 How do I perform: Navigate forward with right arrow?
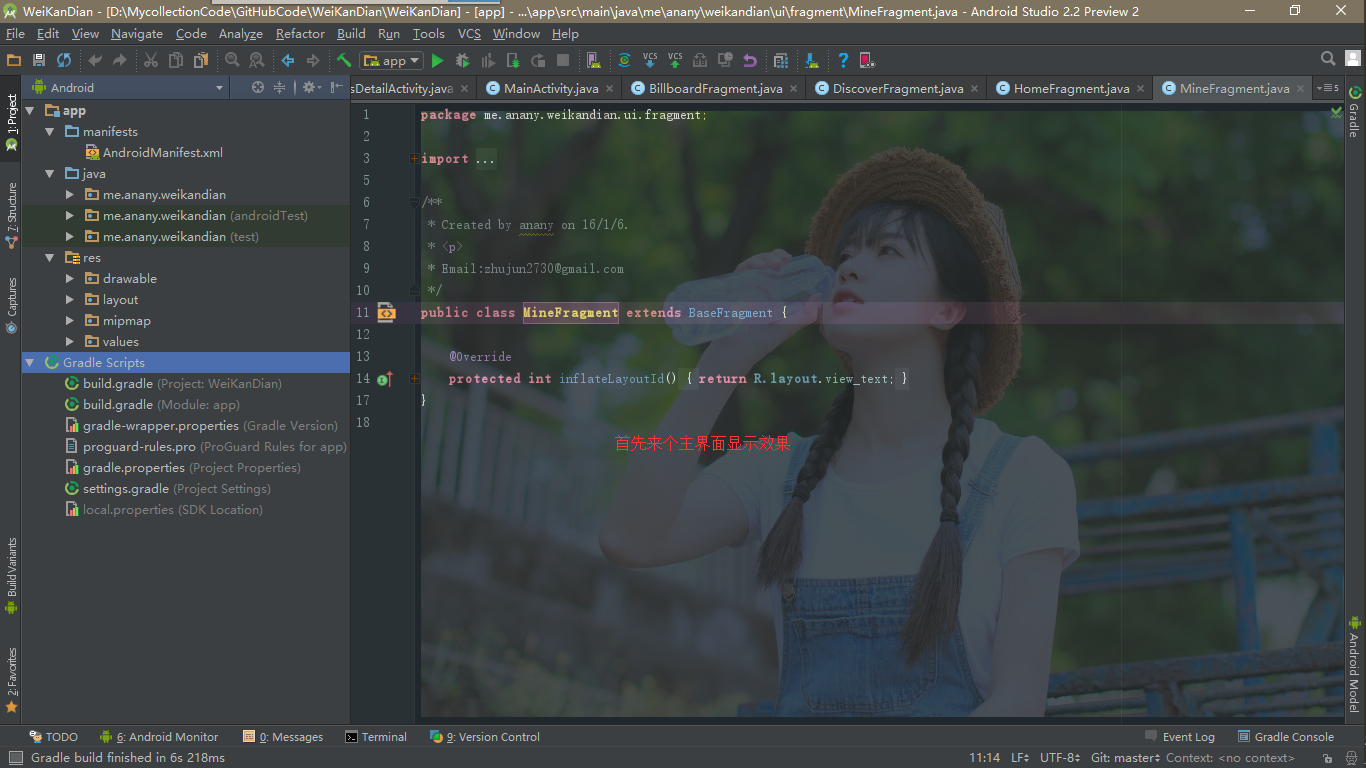[x=313, y=60]
